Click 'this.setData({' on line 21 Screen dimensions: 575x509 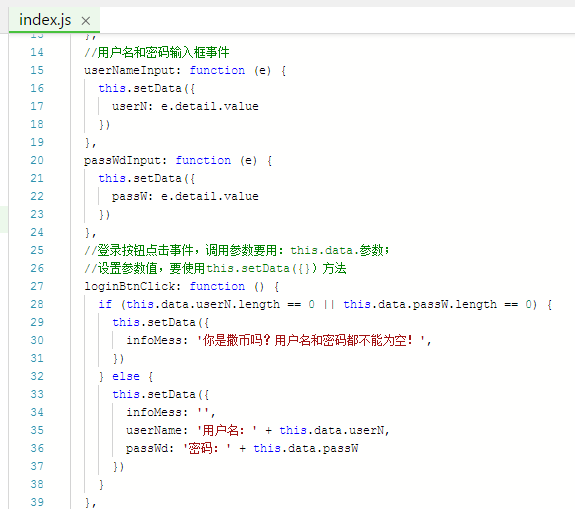pos(147,178)
